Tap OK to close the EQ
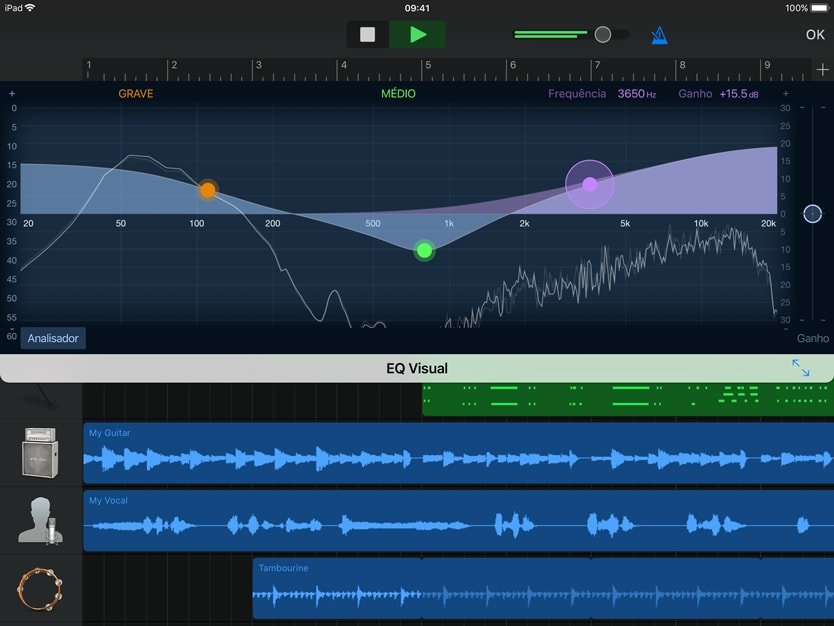834x626 pixels. [x=815, y=35]
